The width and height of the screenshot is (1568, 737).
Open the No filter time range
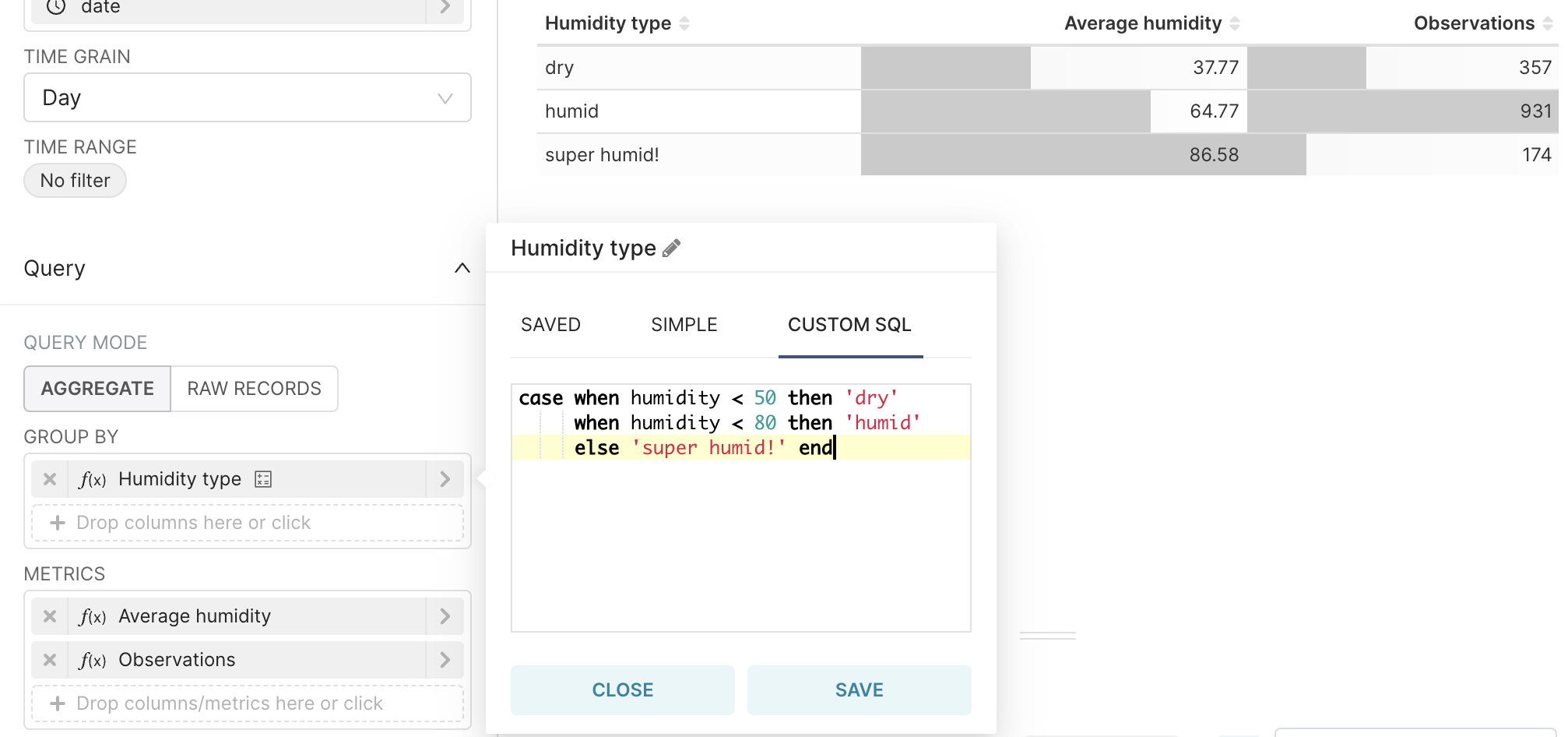(x=76, y=181)
